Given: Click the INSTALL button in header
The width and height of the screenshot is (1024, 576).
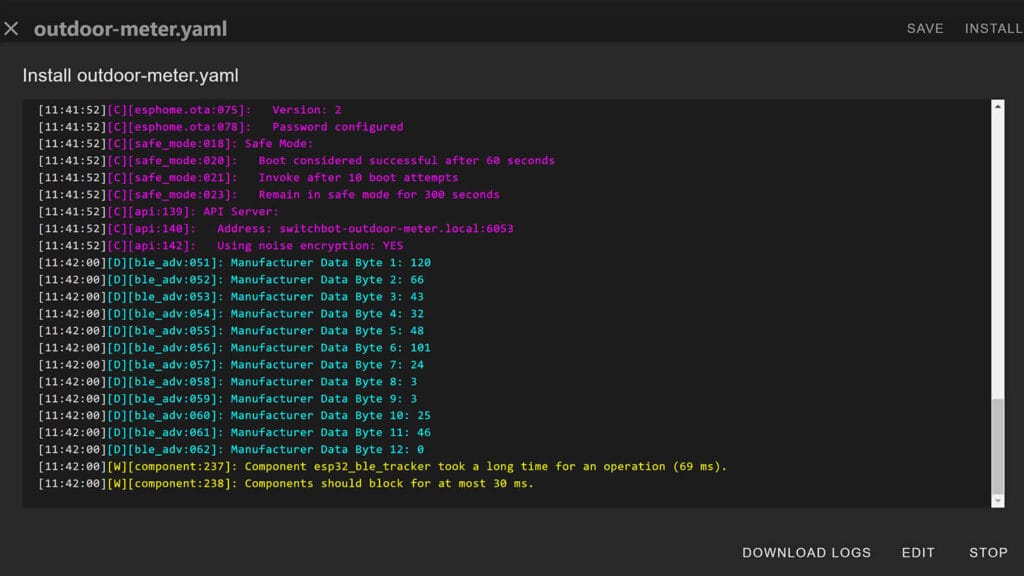Looking at the screenshot, I should pyautogui.click(x=993, y=29).
